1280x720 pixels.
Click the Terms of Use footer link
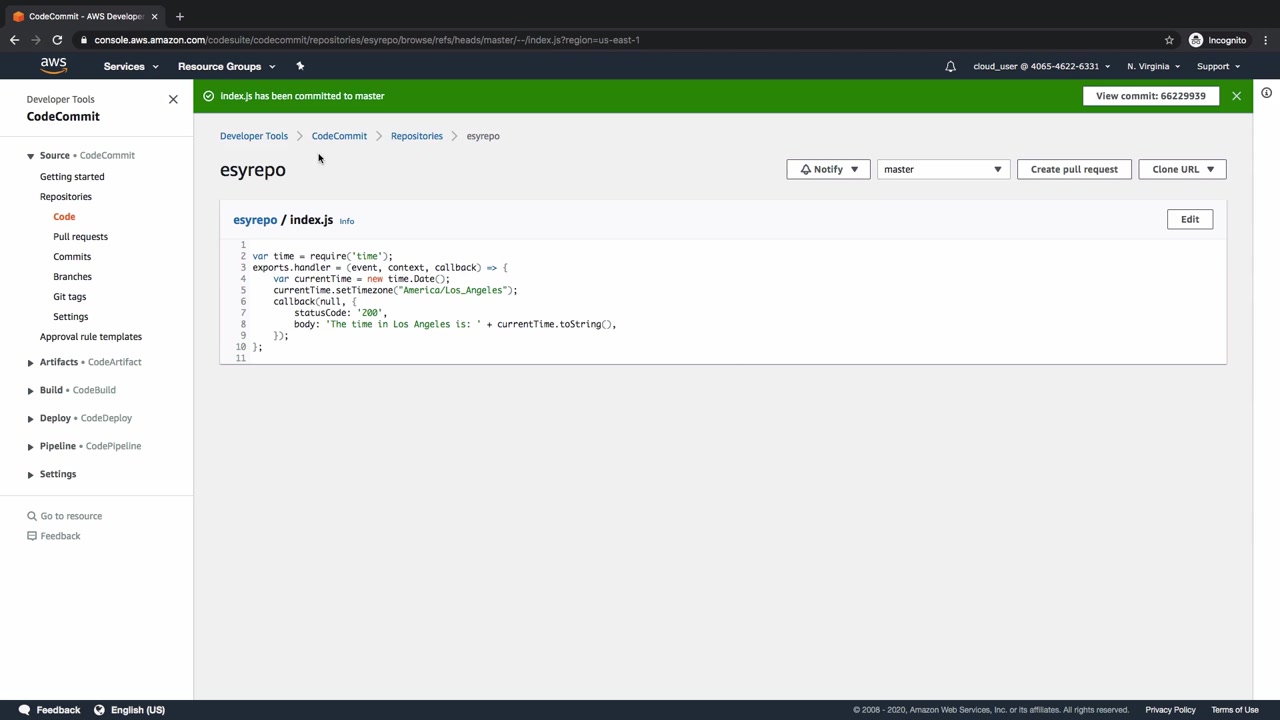1235,710
